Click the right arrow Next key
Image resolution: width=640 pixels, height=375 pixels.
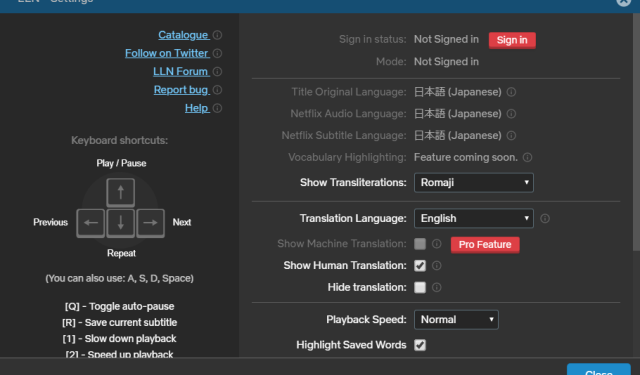coord(151,223)
